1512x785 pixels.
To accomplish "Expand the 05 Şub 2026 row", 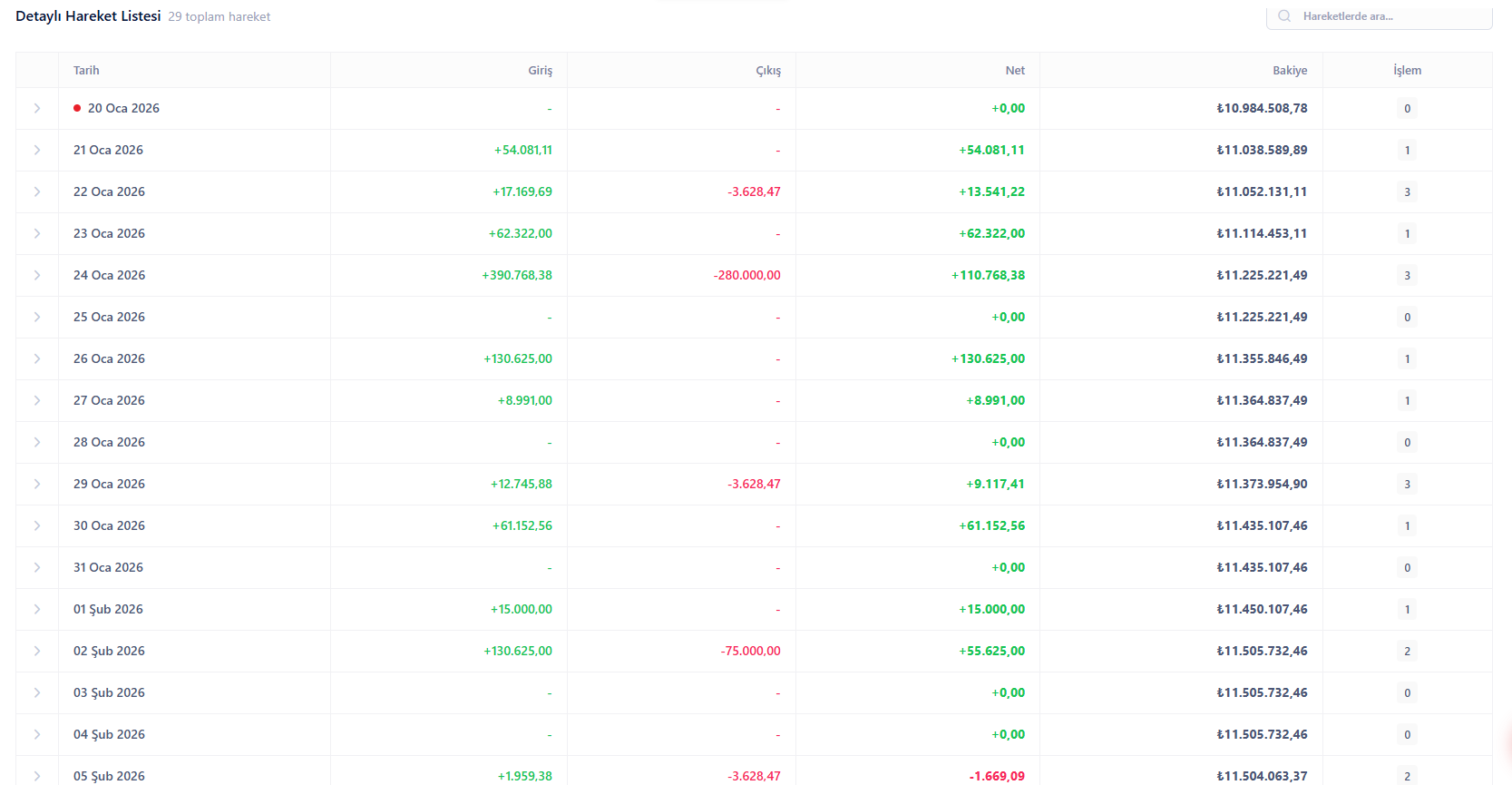I will (x=37, y=776).
